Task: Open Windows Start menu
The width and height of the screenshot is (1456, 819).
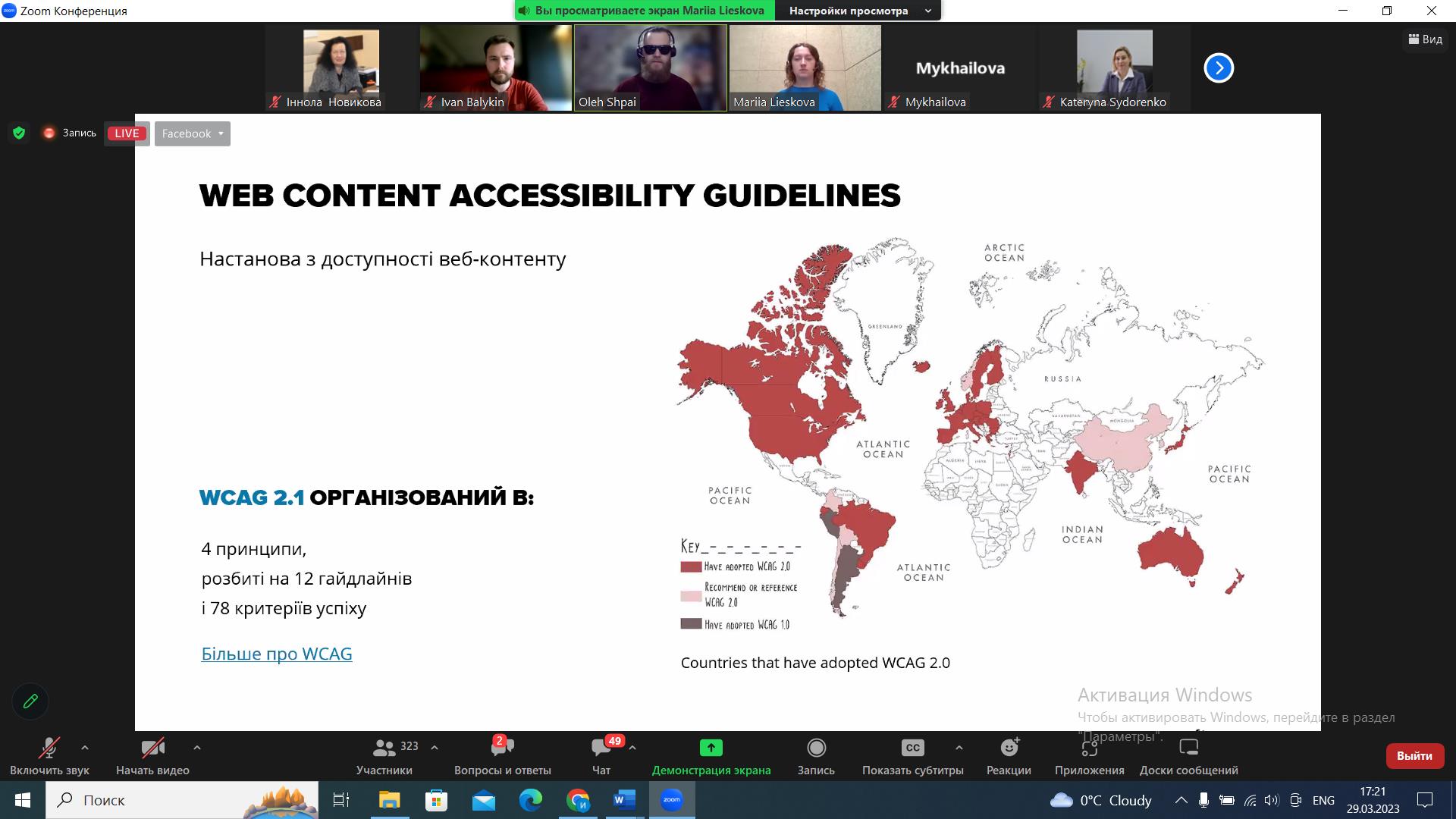Action: tap(22, 800)
